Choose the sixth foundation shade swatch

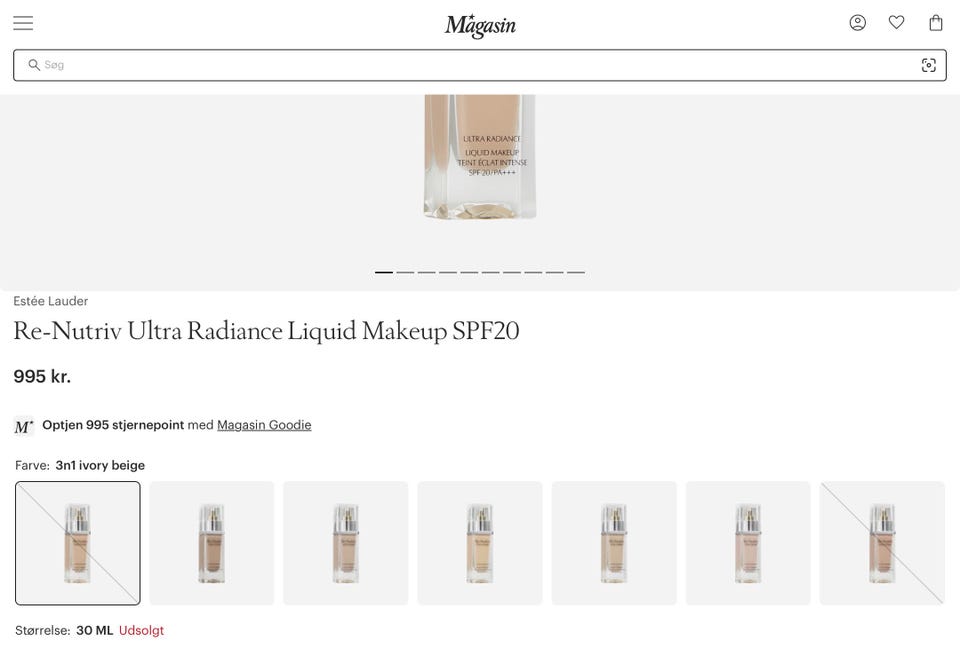coord(748,543)
